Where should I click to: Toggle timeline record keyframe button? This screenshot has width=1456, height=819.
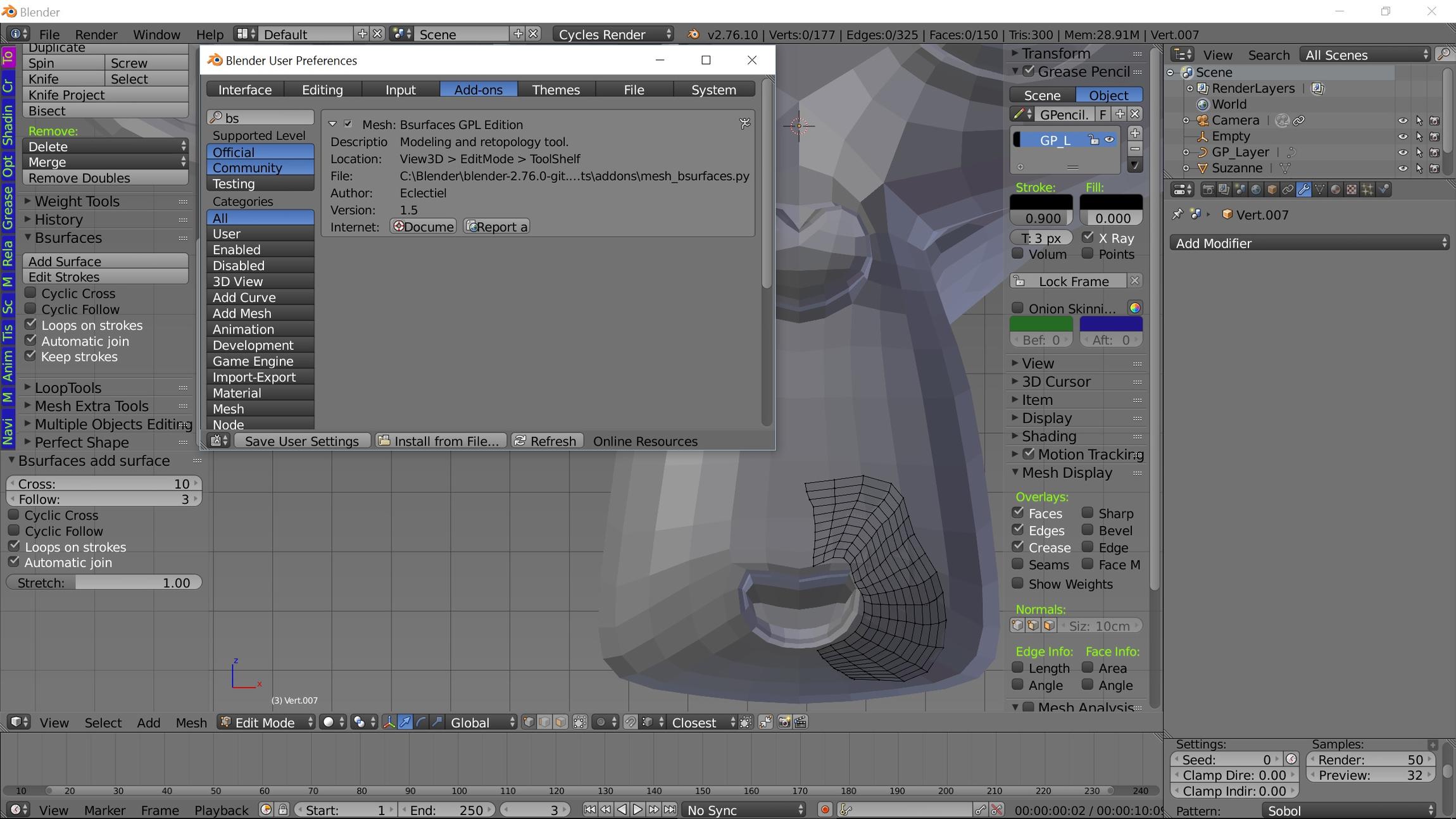pyautogui.click(x=824, y=810)
